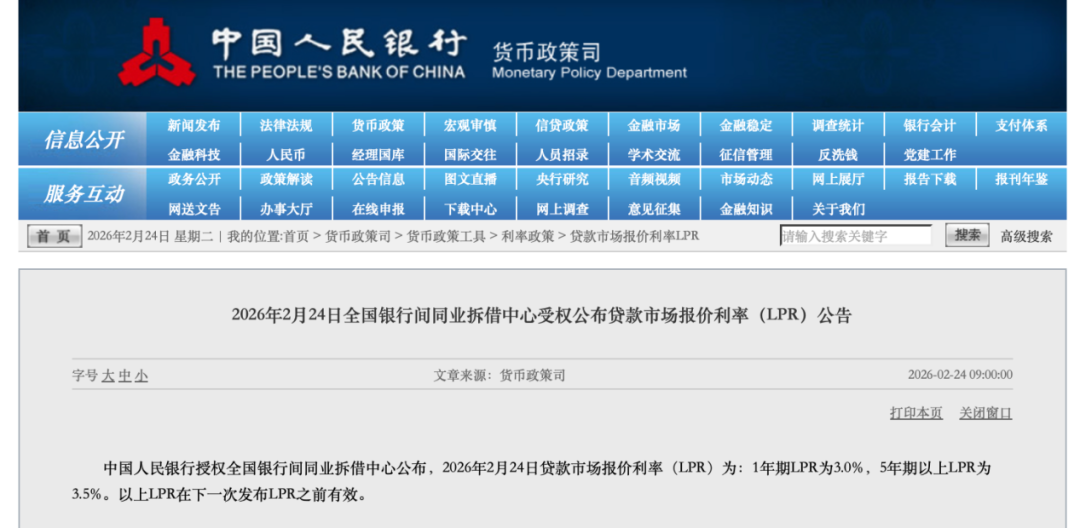Select 关于我们 navigation link

838,209
